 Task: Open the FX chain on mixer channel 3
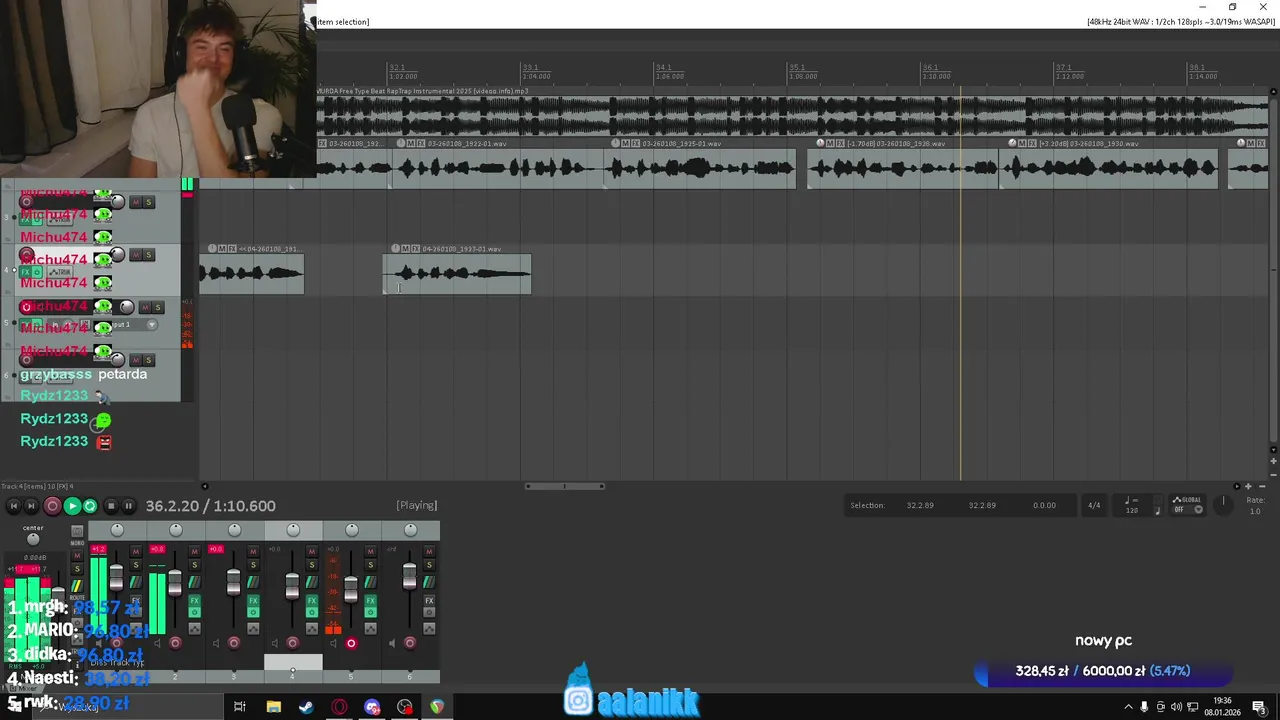(x=253, y=601)
